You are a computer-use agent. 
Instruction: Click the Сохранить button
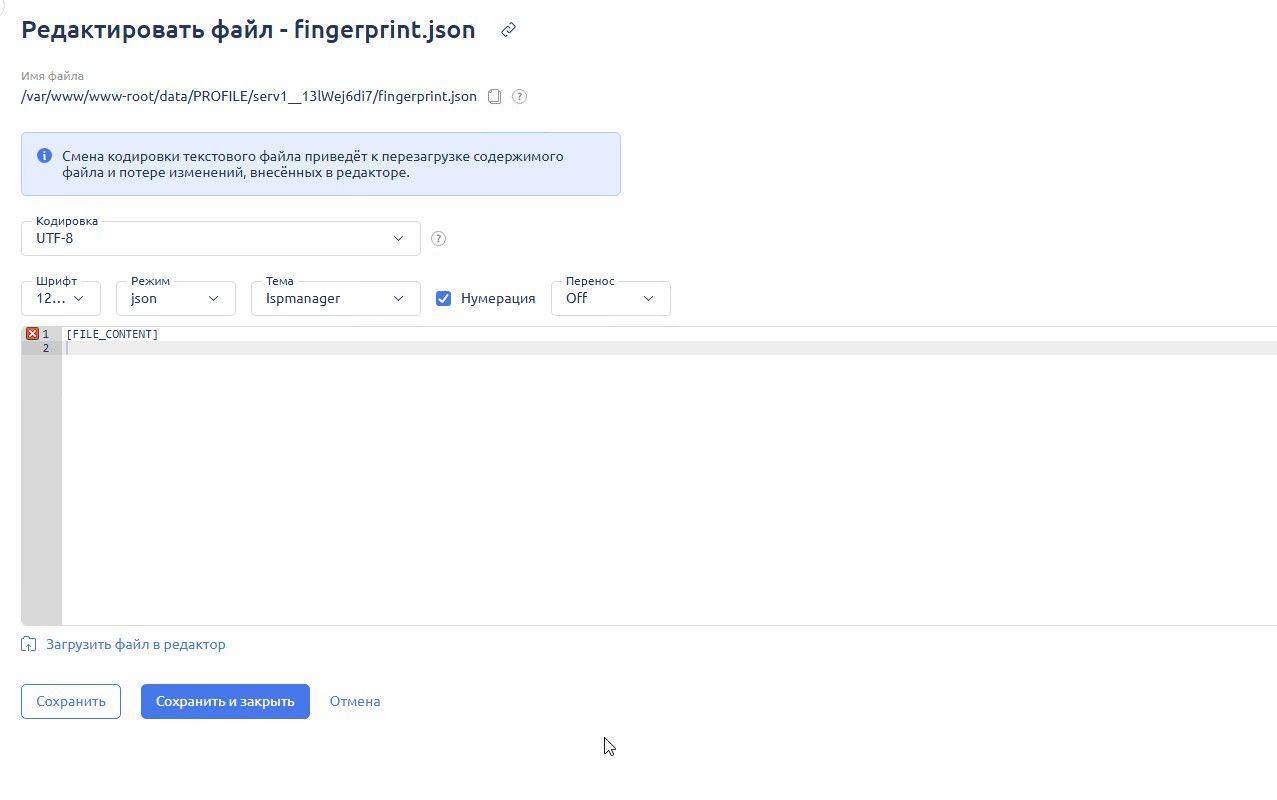coord(70,701)
